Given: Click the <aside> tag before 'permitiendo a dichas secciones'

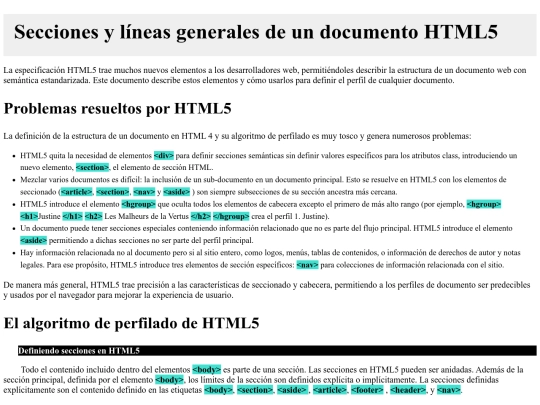Looking at the screenshot, I should click(x=33, y=240).
